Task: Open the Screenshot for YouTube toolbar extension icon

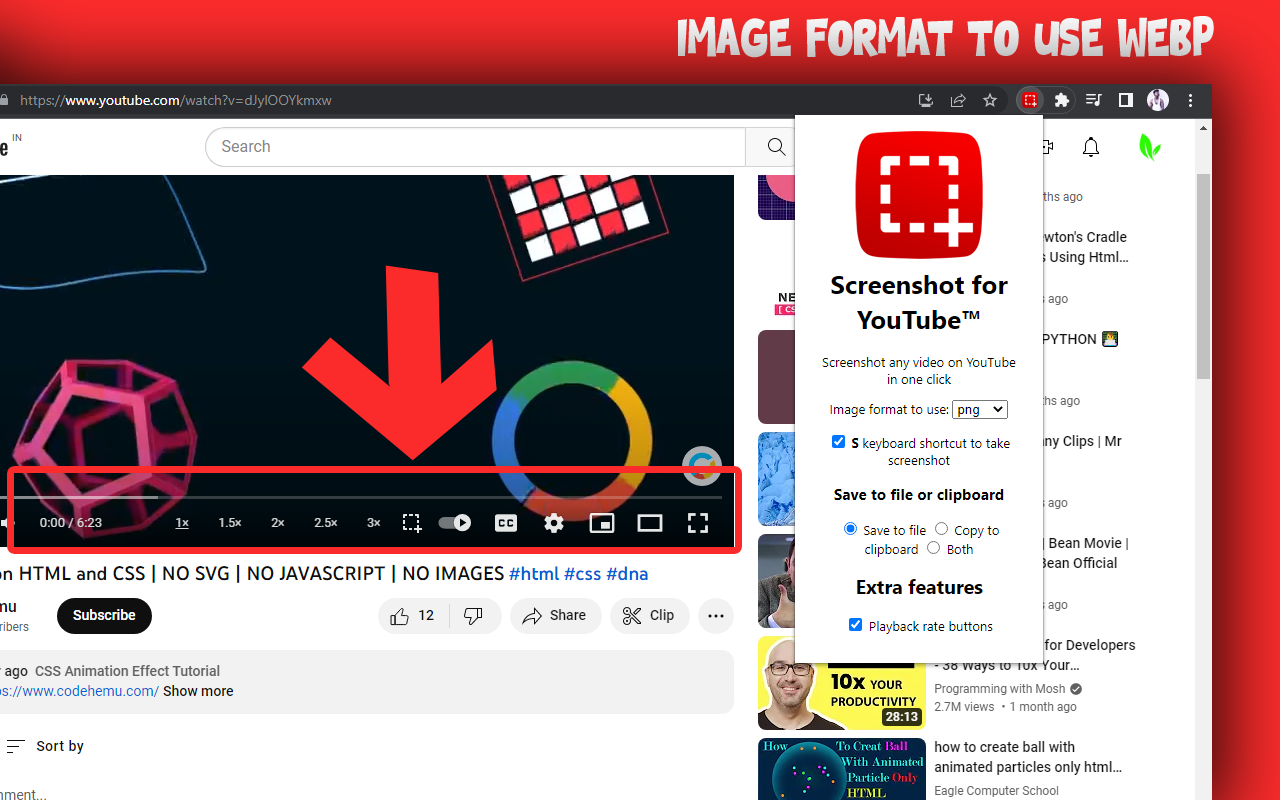Action: tap(1029, 100)
